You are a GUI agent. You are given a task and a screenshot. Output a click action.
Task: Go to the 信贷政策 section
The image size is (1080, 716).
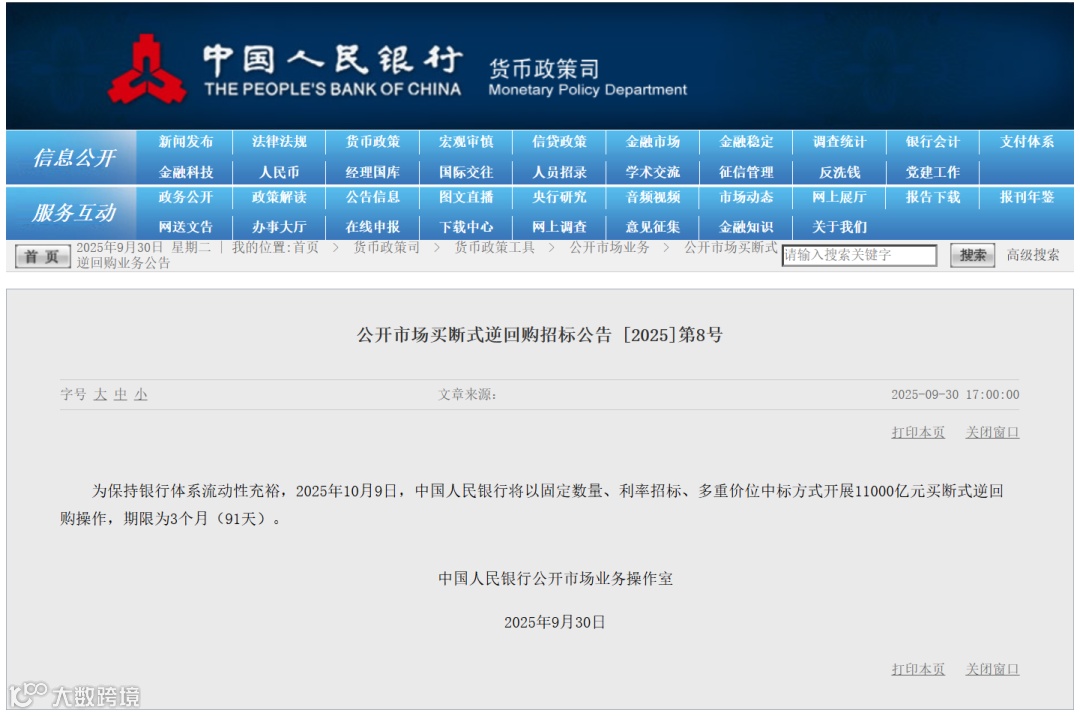click(x=559, y=142)
